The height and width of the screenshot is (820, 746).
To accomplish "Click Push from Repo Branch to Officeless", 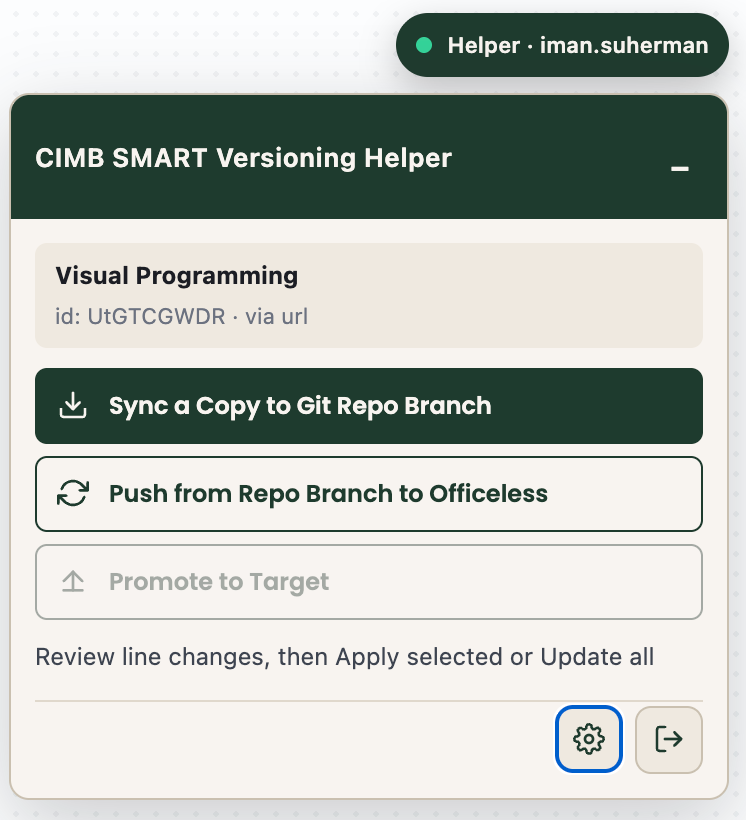I will 369,494.
